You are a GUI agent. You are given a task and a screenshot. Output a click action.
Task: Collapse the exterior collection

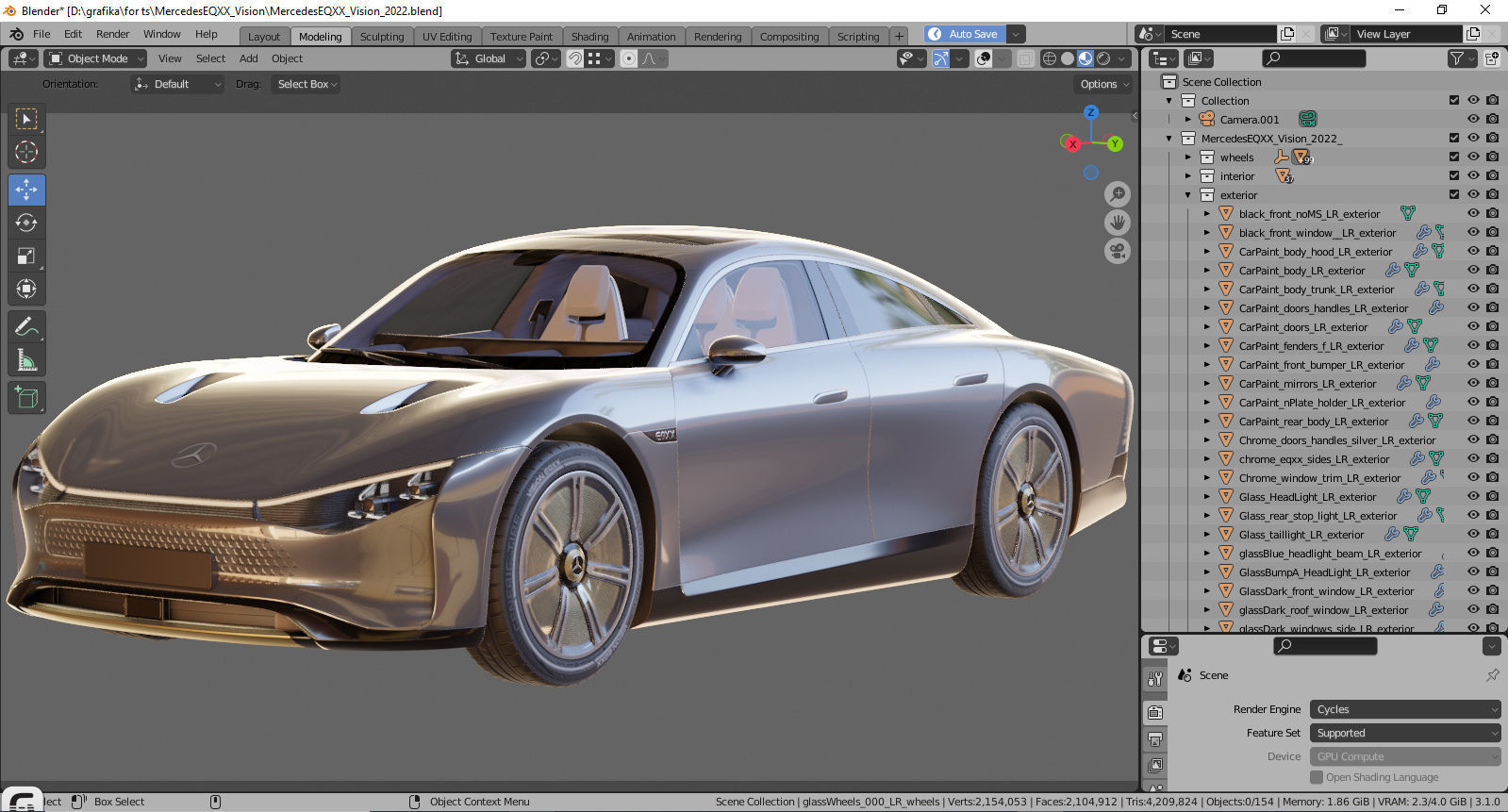pos(1188,194)
